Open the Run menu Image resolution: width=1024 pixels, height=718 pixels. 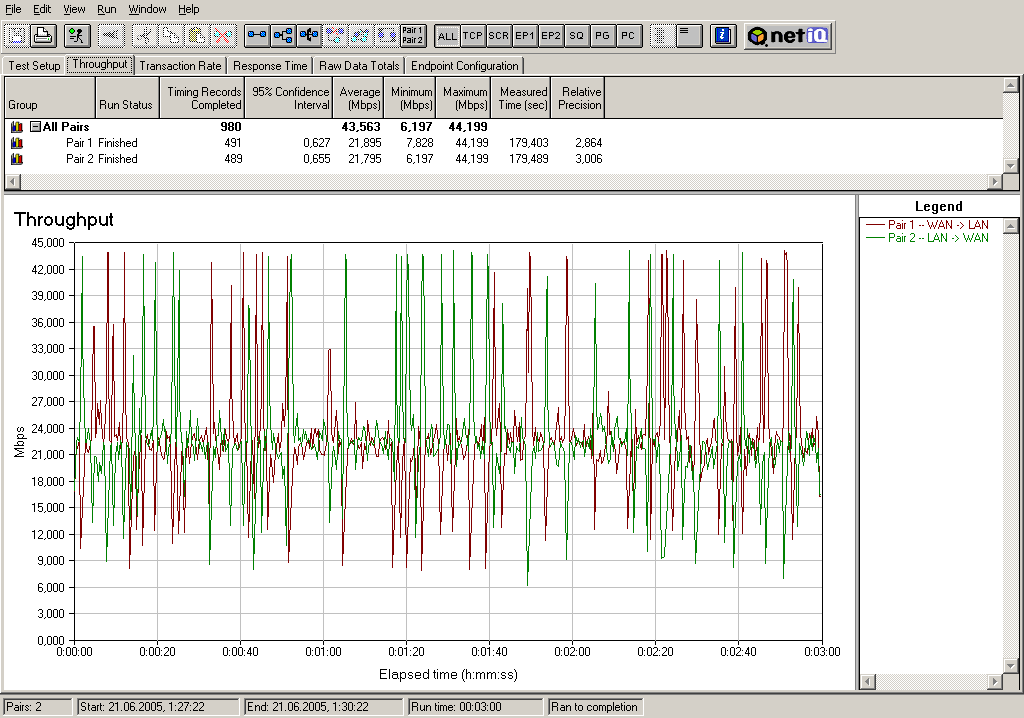(x=106, y=9)
